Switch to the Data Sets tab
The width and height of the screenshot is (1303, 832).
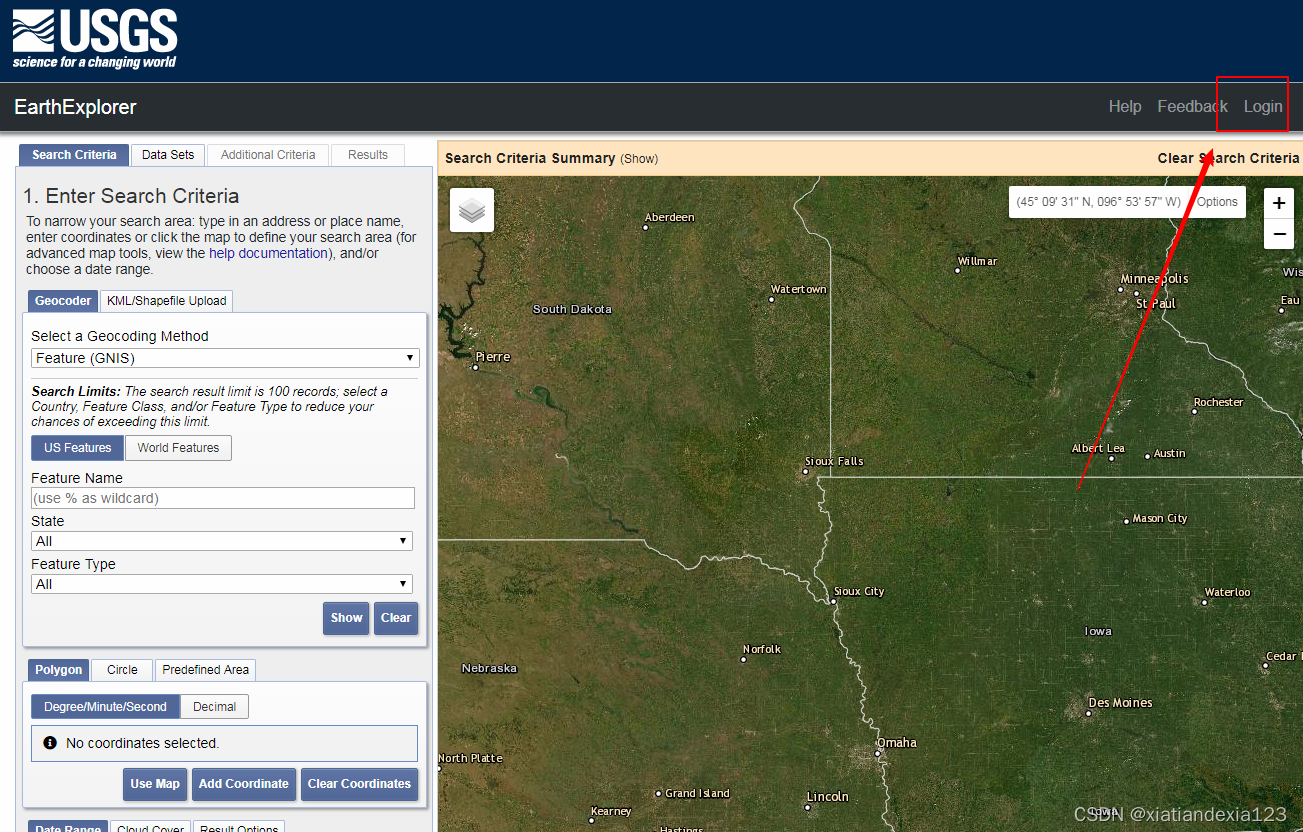tap(168, 155)
